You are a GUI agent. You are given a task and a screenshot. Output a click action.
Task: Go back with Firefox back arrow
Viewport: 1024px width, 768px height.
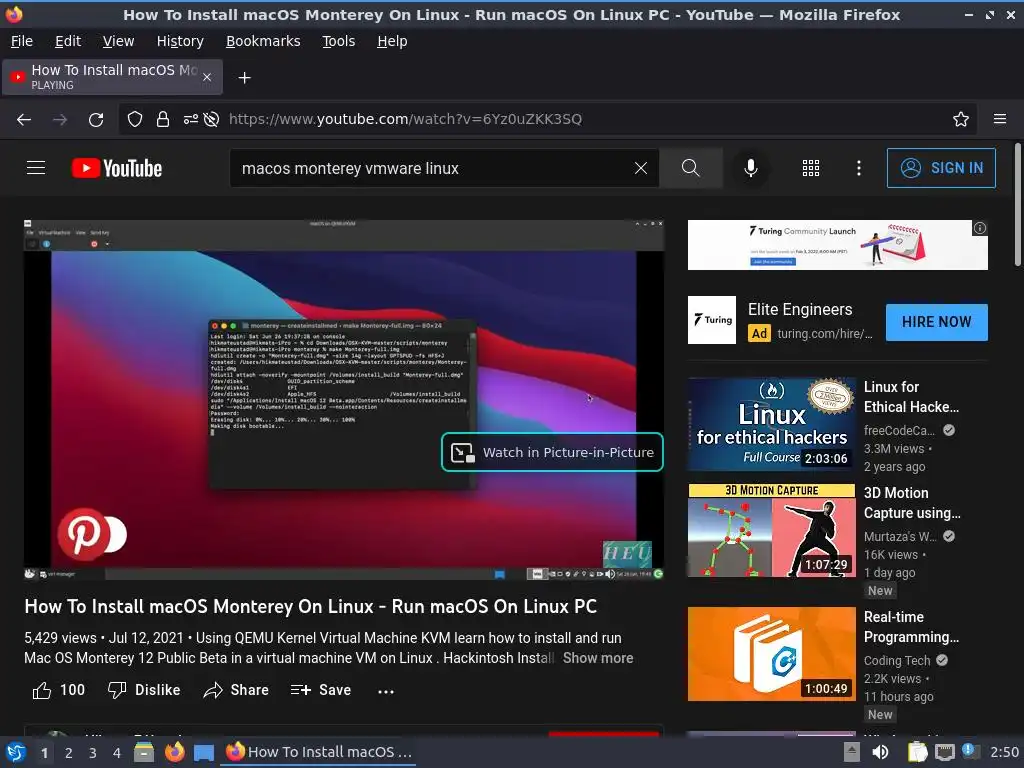point(24,120)
